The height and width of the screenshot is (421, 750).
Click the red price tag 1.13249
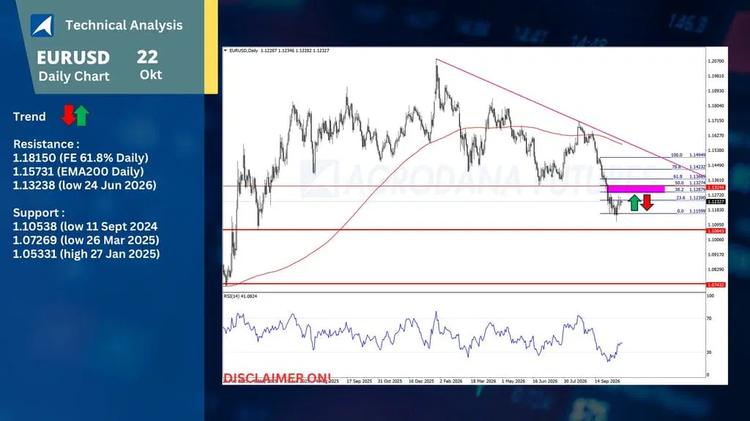pos(716,188)
